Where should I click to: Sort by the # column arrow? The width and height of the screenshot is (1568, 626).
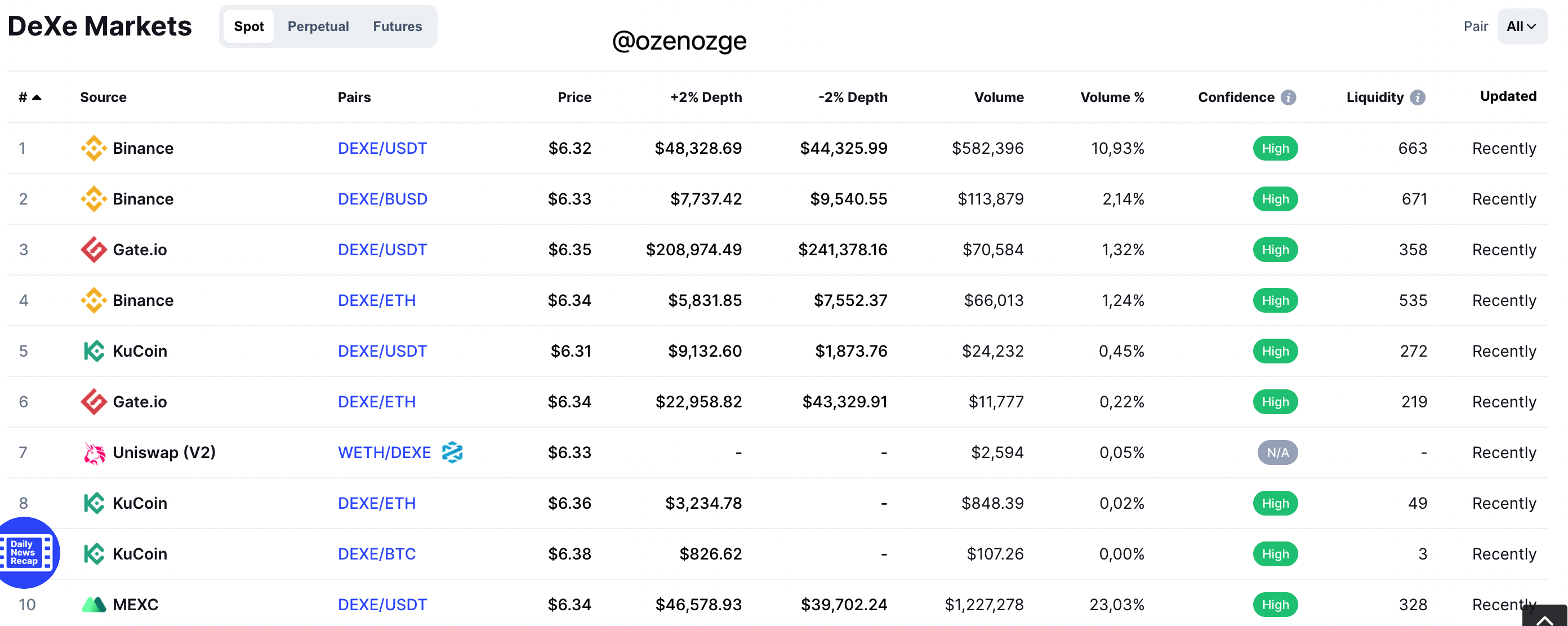click(x=37, y=97)
